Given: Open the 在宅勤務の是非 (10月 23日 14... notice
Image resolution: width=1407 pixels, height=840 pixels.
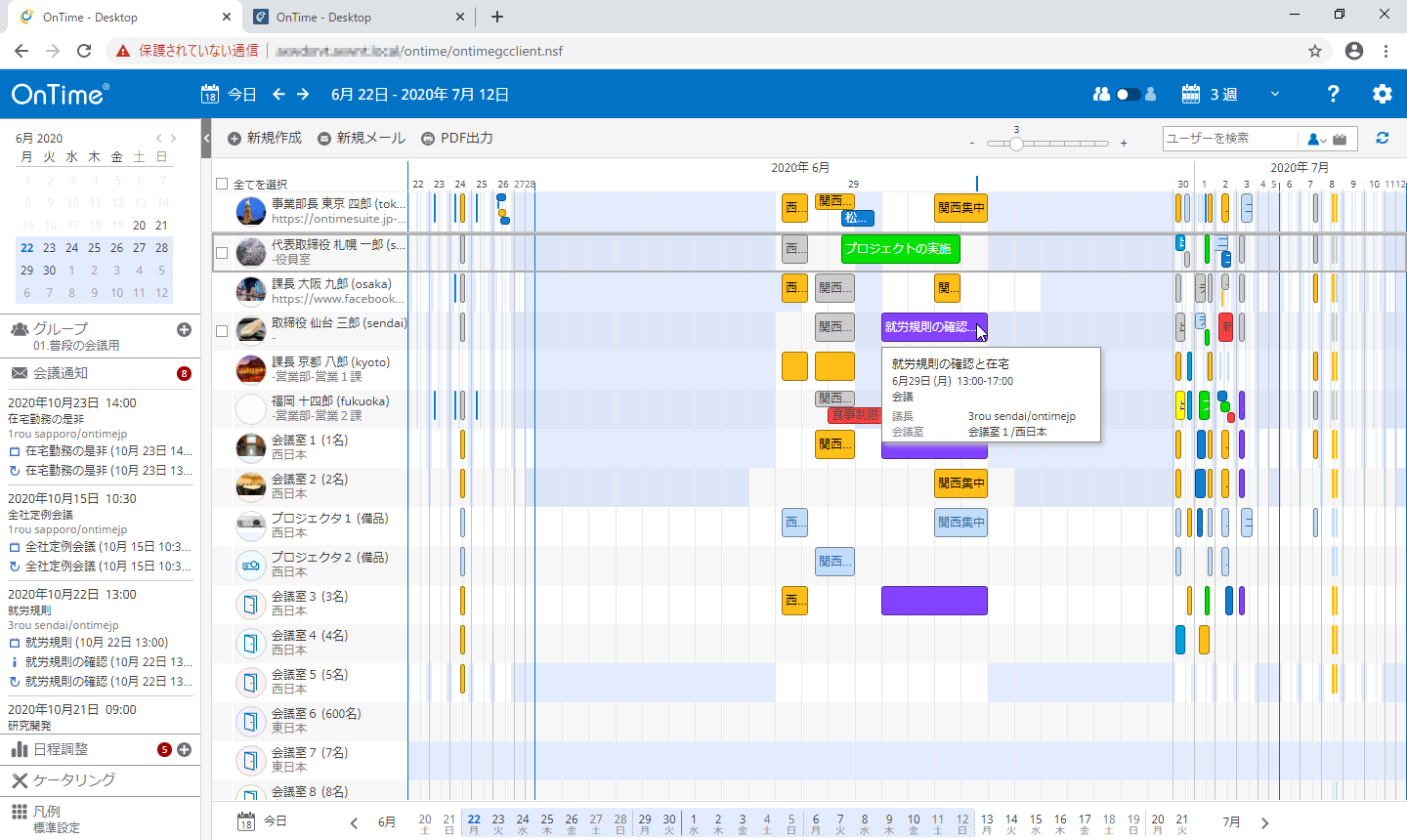Looking at the screenshot, I should [101, 451].
